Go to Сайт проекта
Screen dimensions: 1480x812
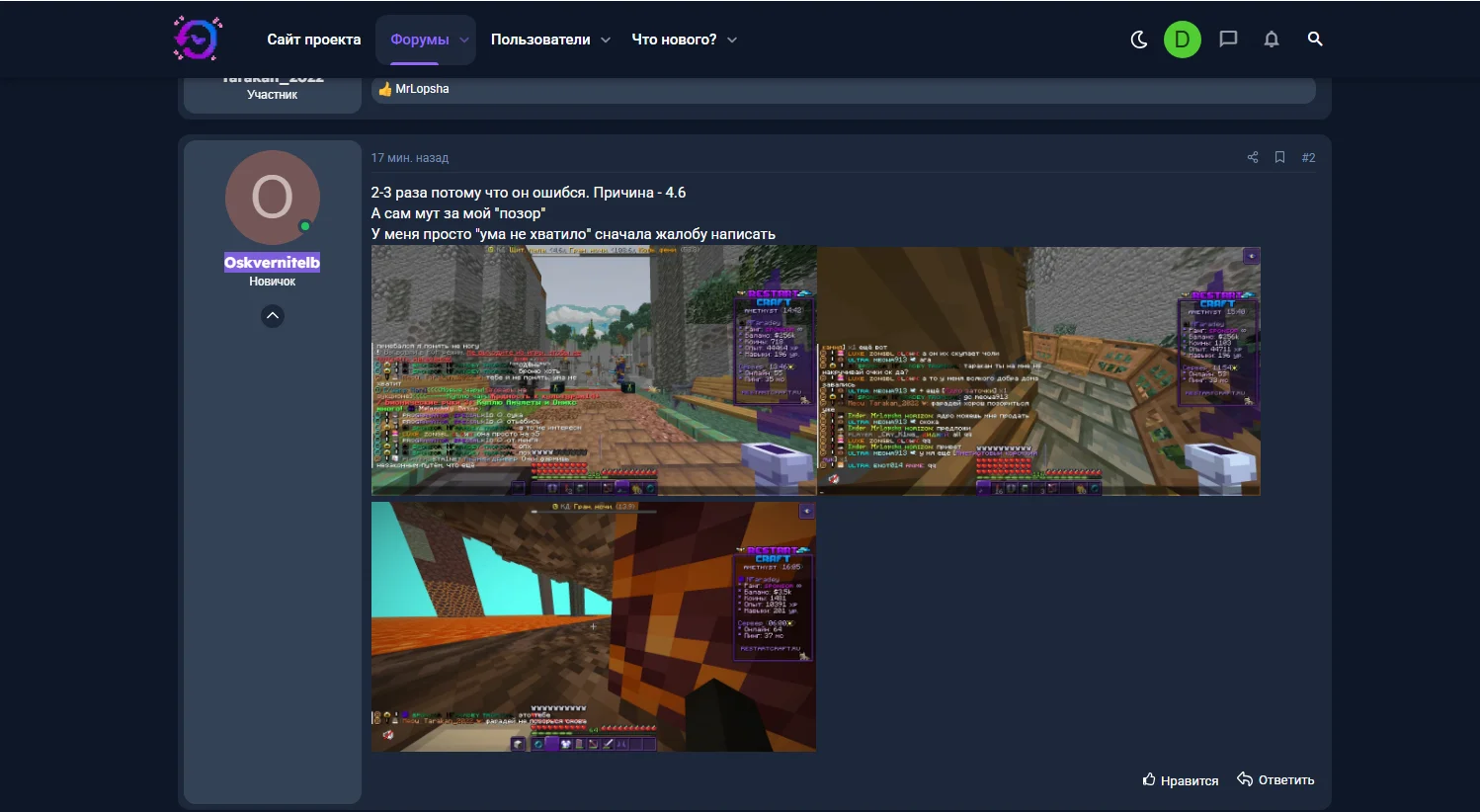(314, 40)
